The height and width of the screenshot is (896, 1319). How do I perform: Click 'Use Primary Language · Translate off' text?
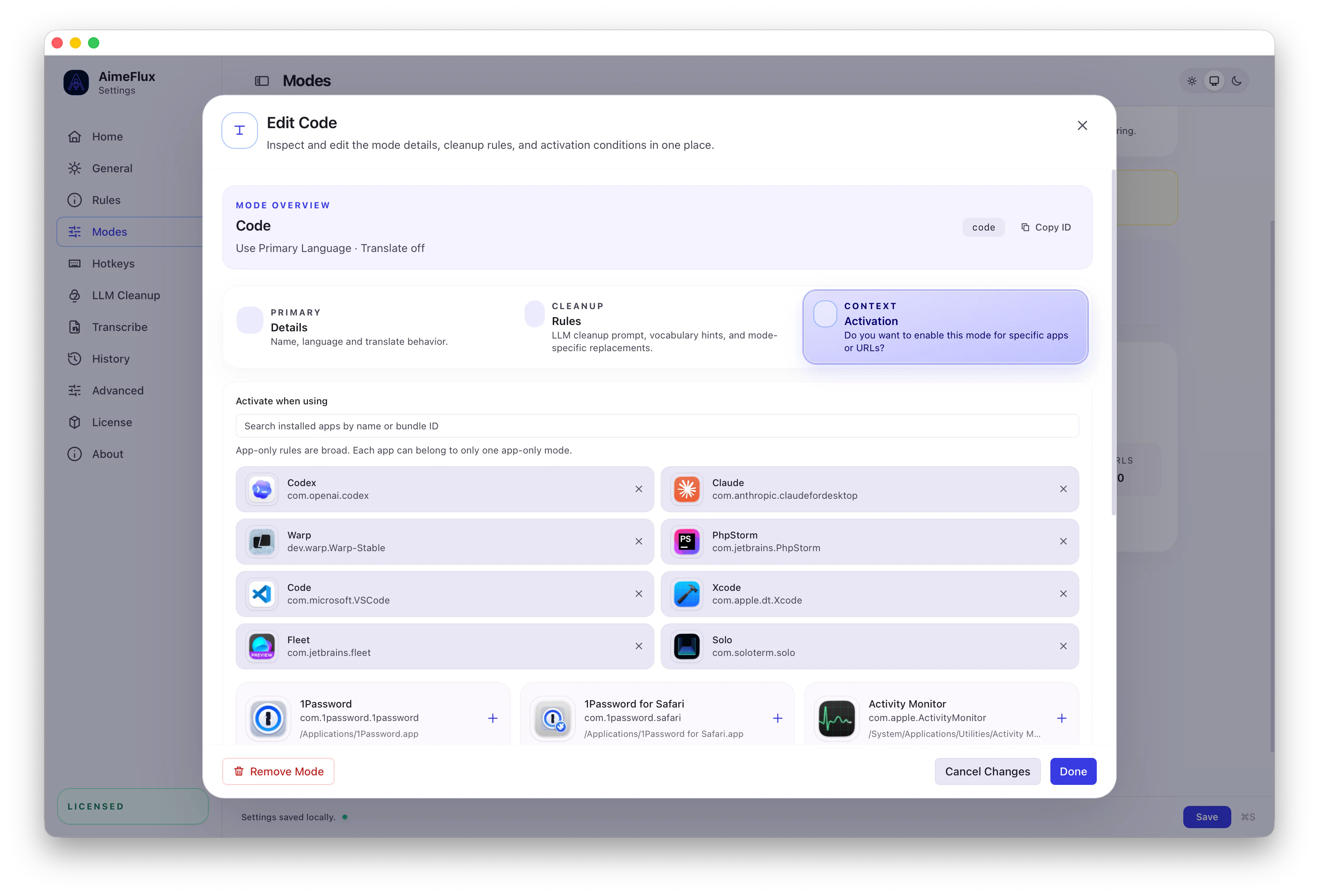coord(330,248)
